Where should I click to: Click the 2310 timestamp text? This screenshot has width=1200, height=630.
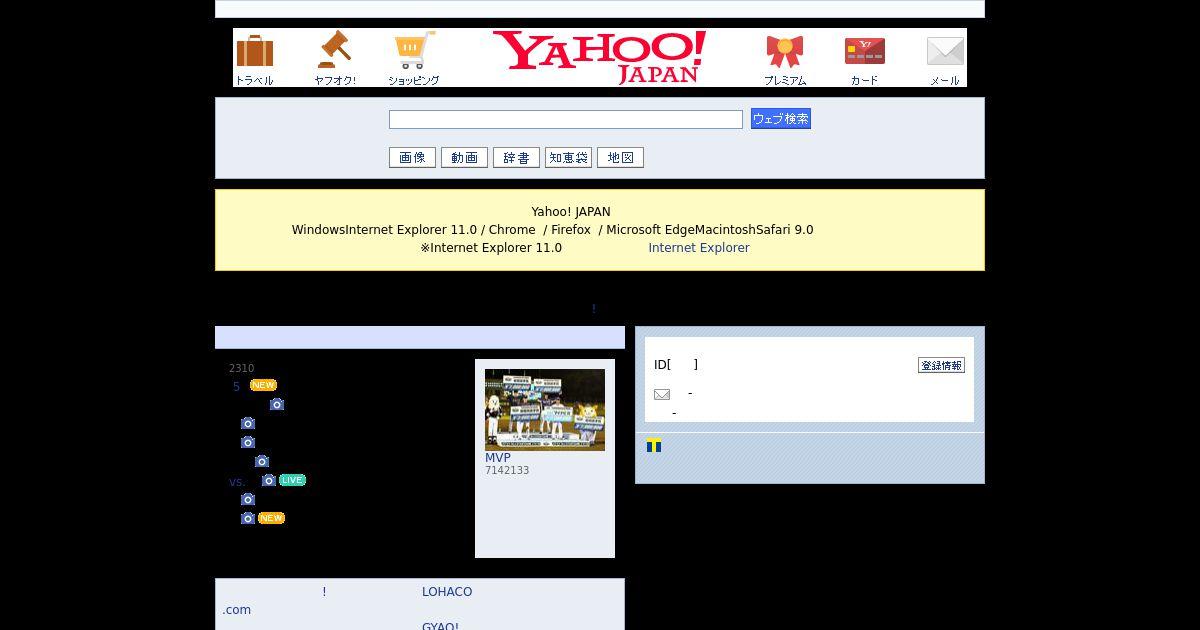pyautogui.click(x=241, y=368)
